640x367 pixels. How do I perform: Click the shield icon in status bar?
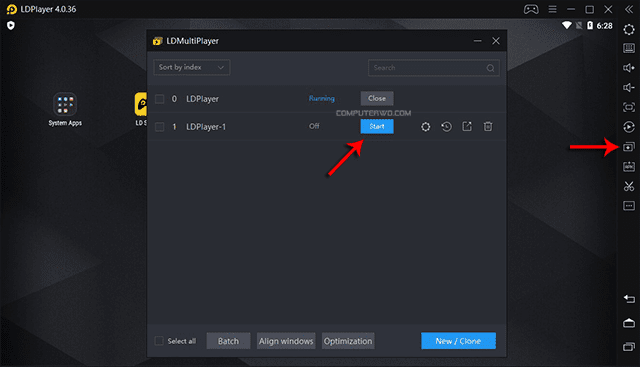point(11,26)
